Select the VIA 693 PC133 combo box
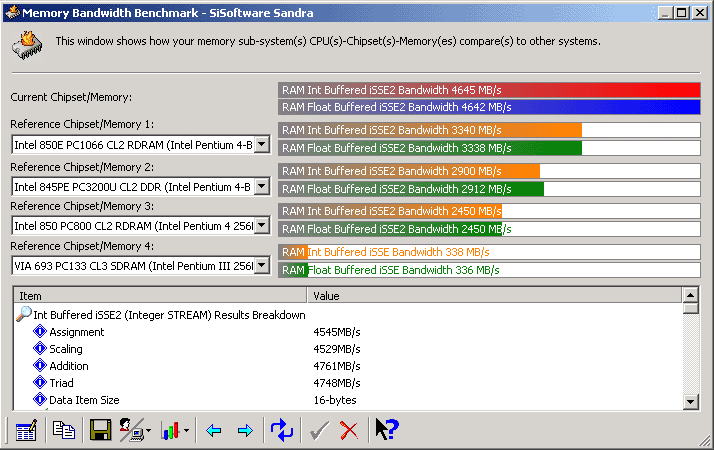This screenshot has width=714, height=450. click(x=141, y=266)
